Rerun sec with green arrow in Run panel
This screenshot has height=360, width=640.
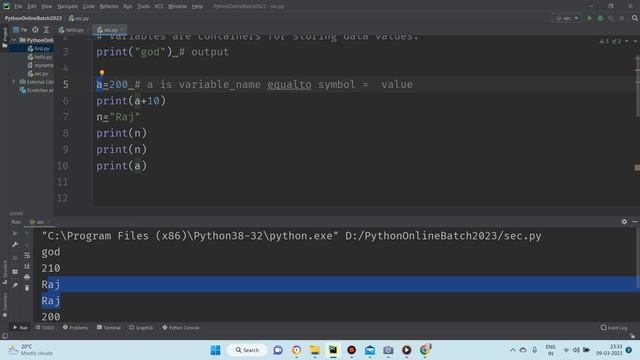pyautogui.click(x=15, y=233)
